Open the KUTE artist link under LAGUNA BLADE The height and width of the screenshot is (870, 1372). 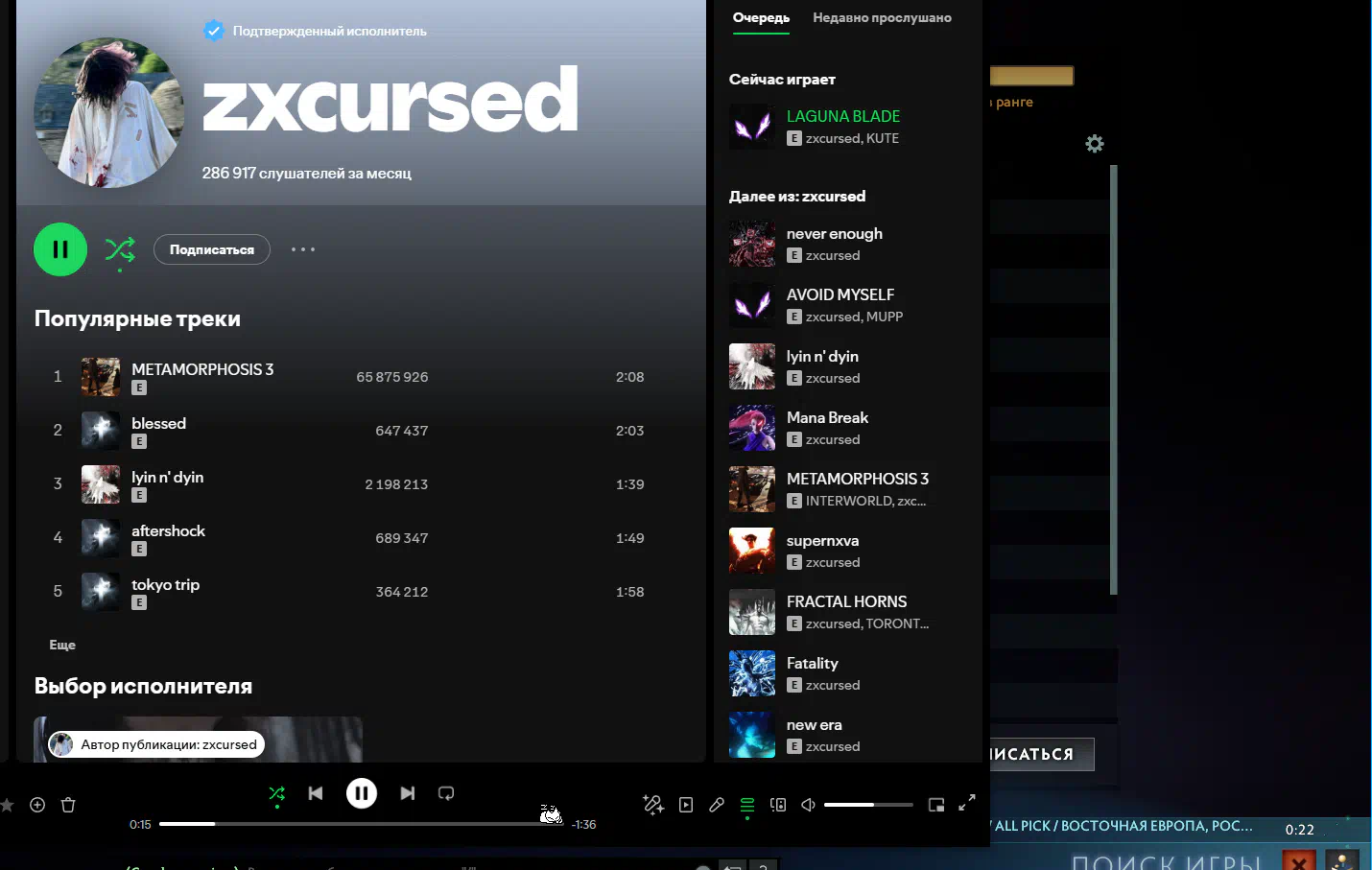click(883, 138)
